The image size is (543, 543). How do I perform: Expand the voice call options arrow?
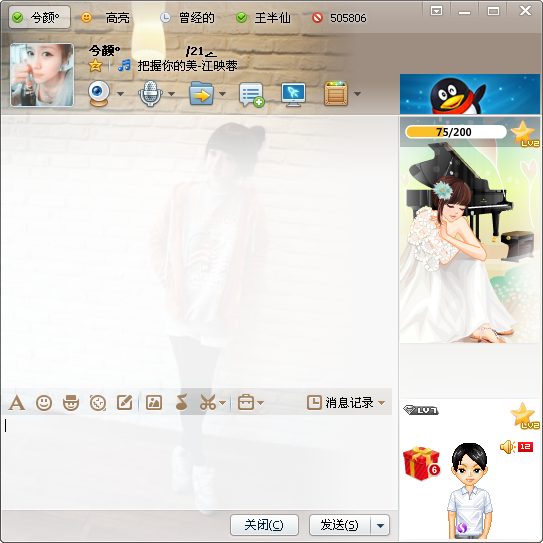[x=171, y=94]
